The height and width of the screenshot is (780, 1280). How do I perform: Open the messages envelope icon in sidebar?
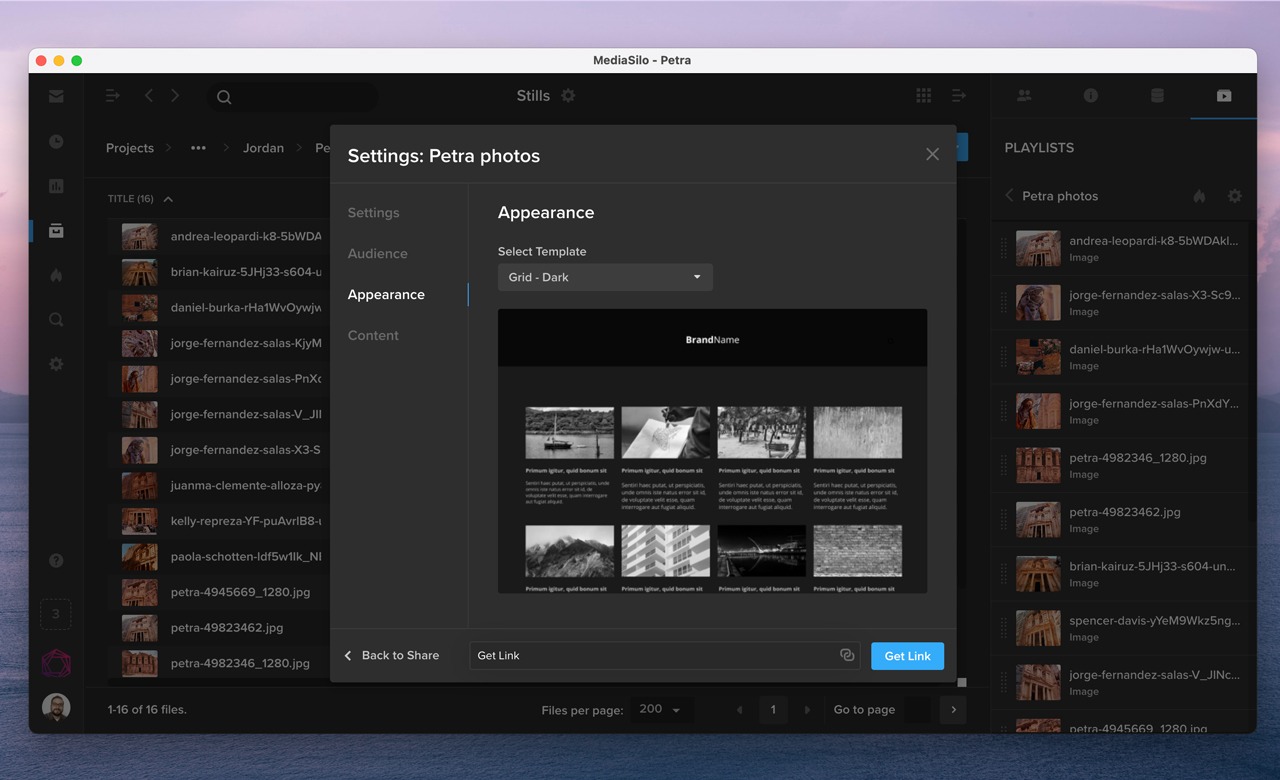coord(55,96)
